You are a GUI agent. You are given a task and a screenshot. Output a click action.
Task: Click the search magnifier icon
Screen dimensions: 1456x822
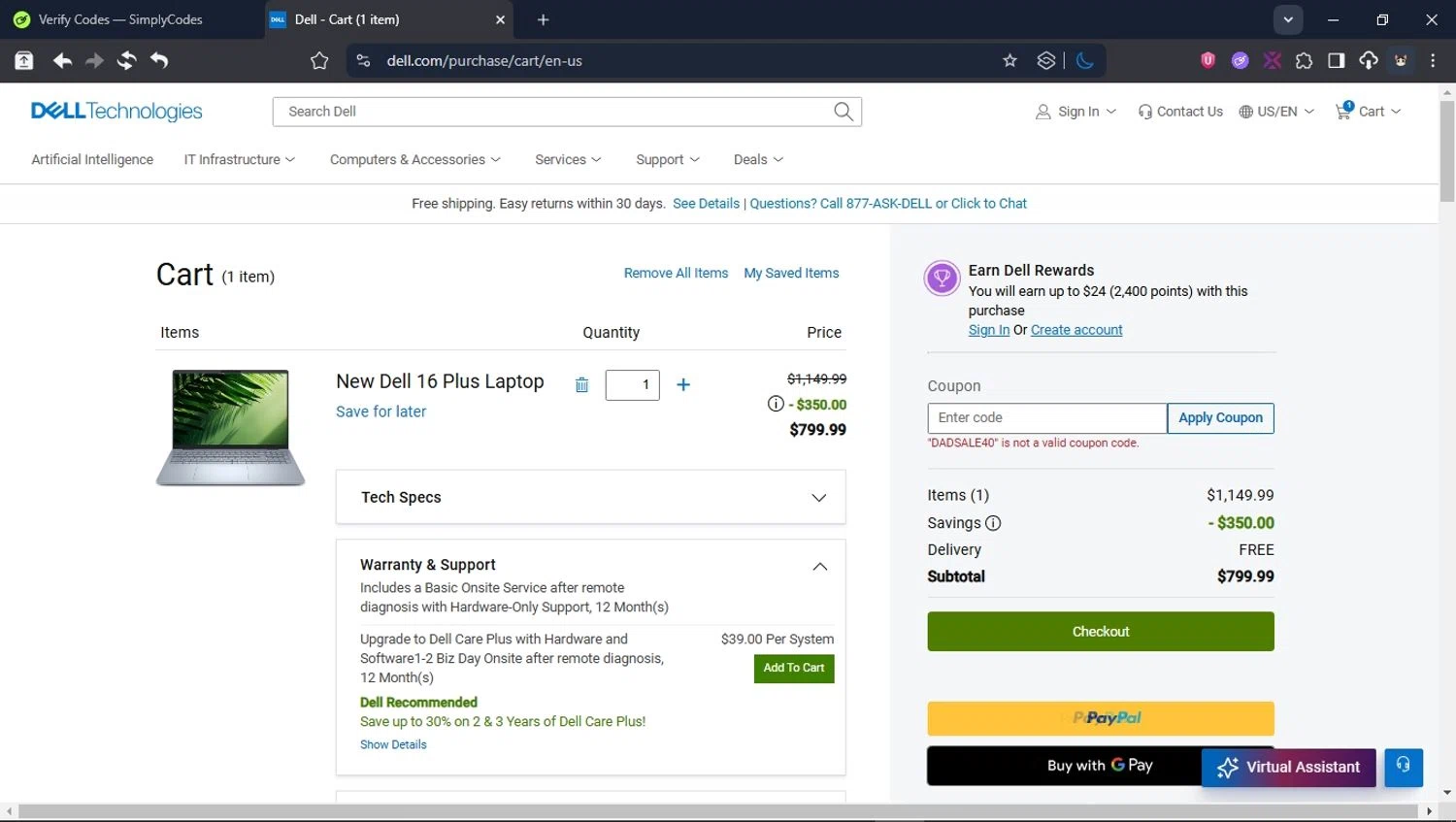pos(844,112)
